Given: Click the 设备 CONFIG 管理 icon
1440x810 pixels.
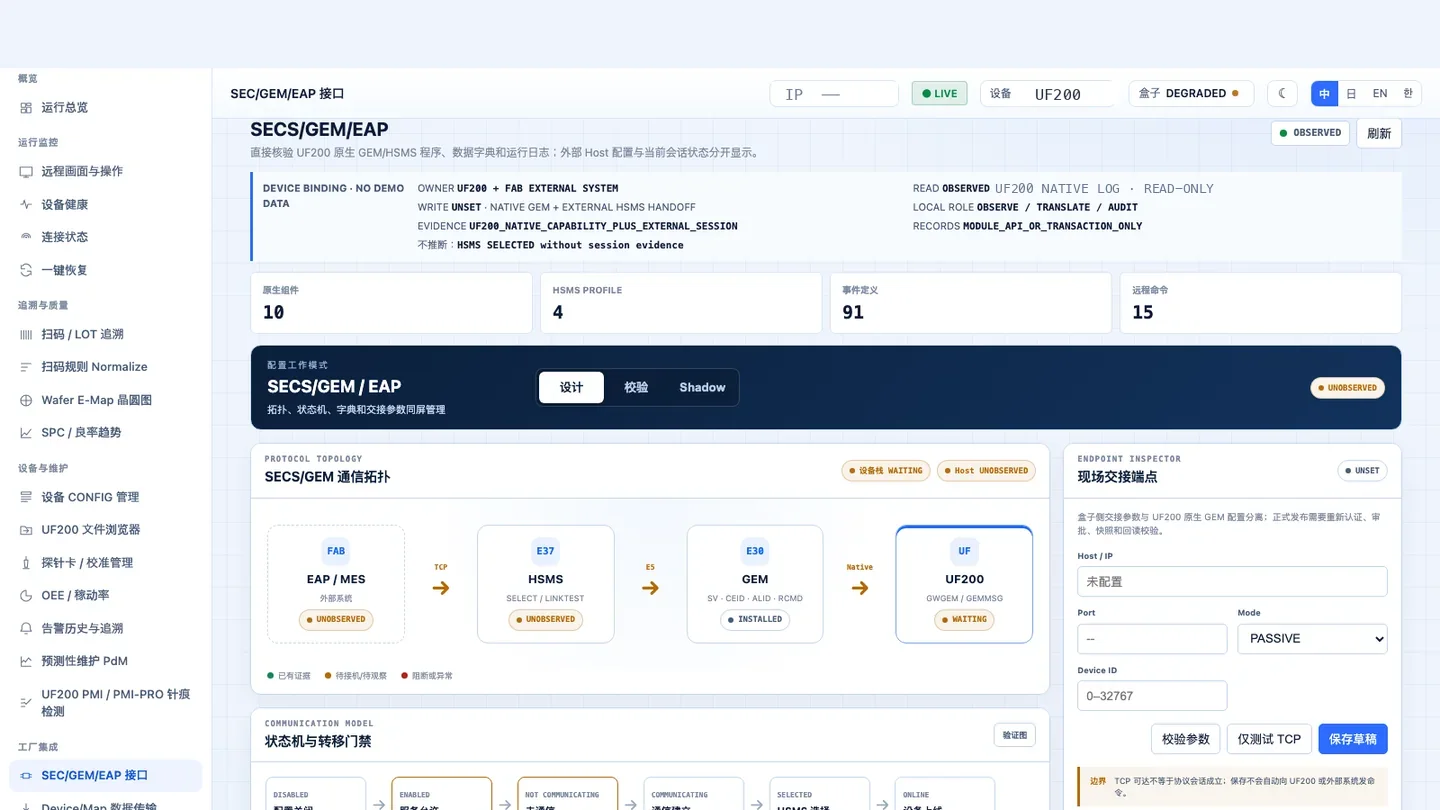Looking at the screenshot, I should [26, 497].
